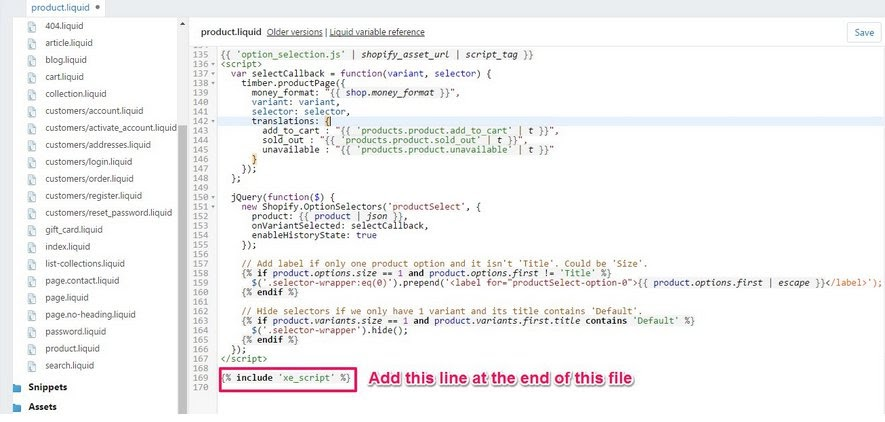The width and height of the screenshot is (885, 422).
Task: Open the Older versions link
Action: (295, 33)
